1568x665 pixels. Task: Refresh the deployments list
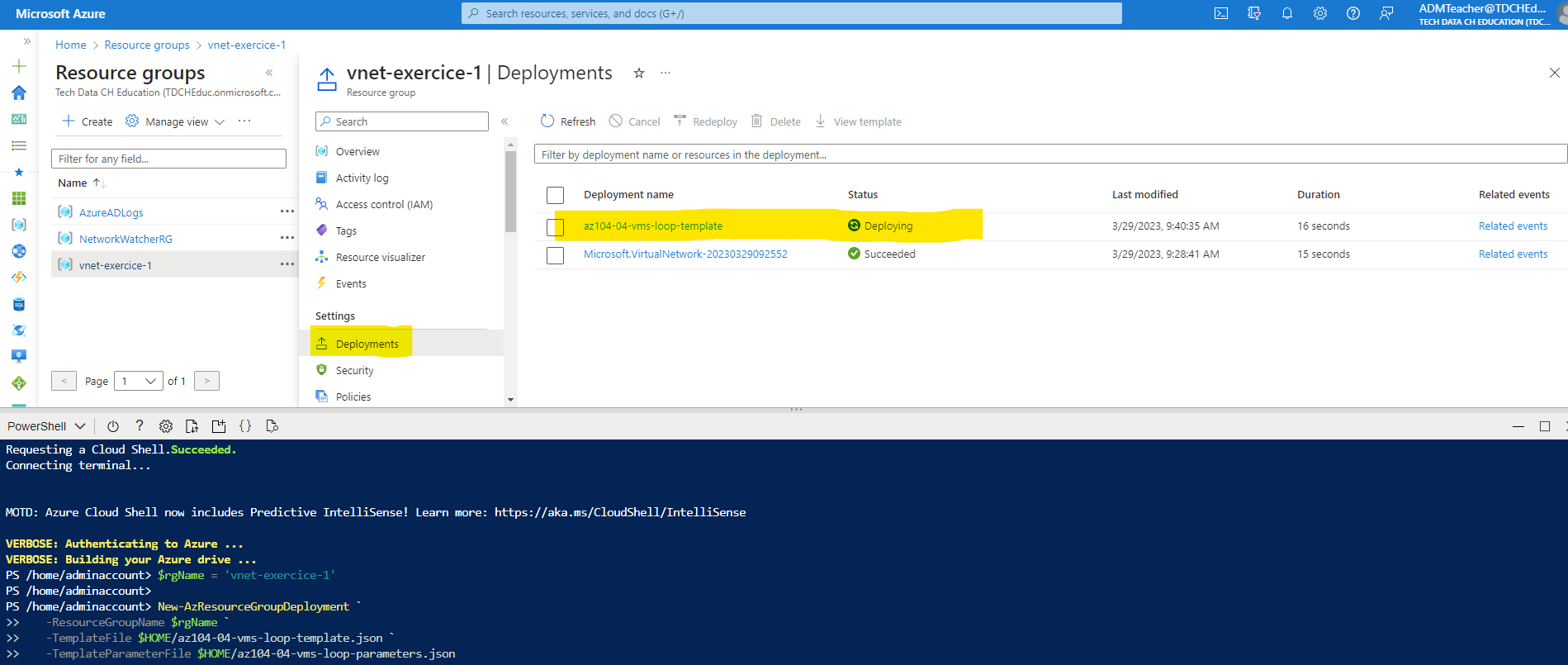click(x=568, y=121)
